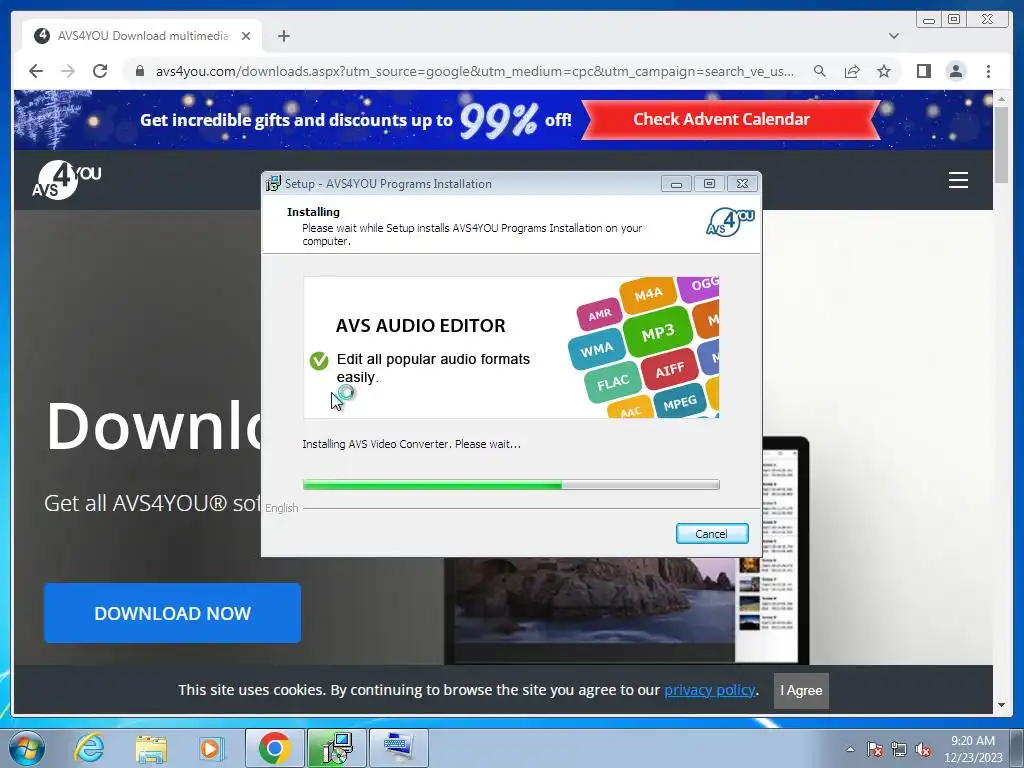Open the privacy policy link
The width and height of the screenshot is (1024, 768).
(709, 690)
